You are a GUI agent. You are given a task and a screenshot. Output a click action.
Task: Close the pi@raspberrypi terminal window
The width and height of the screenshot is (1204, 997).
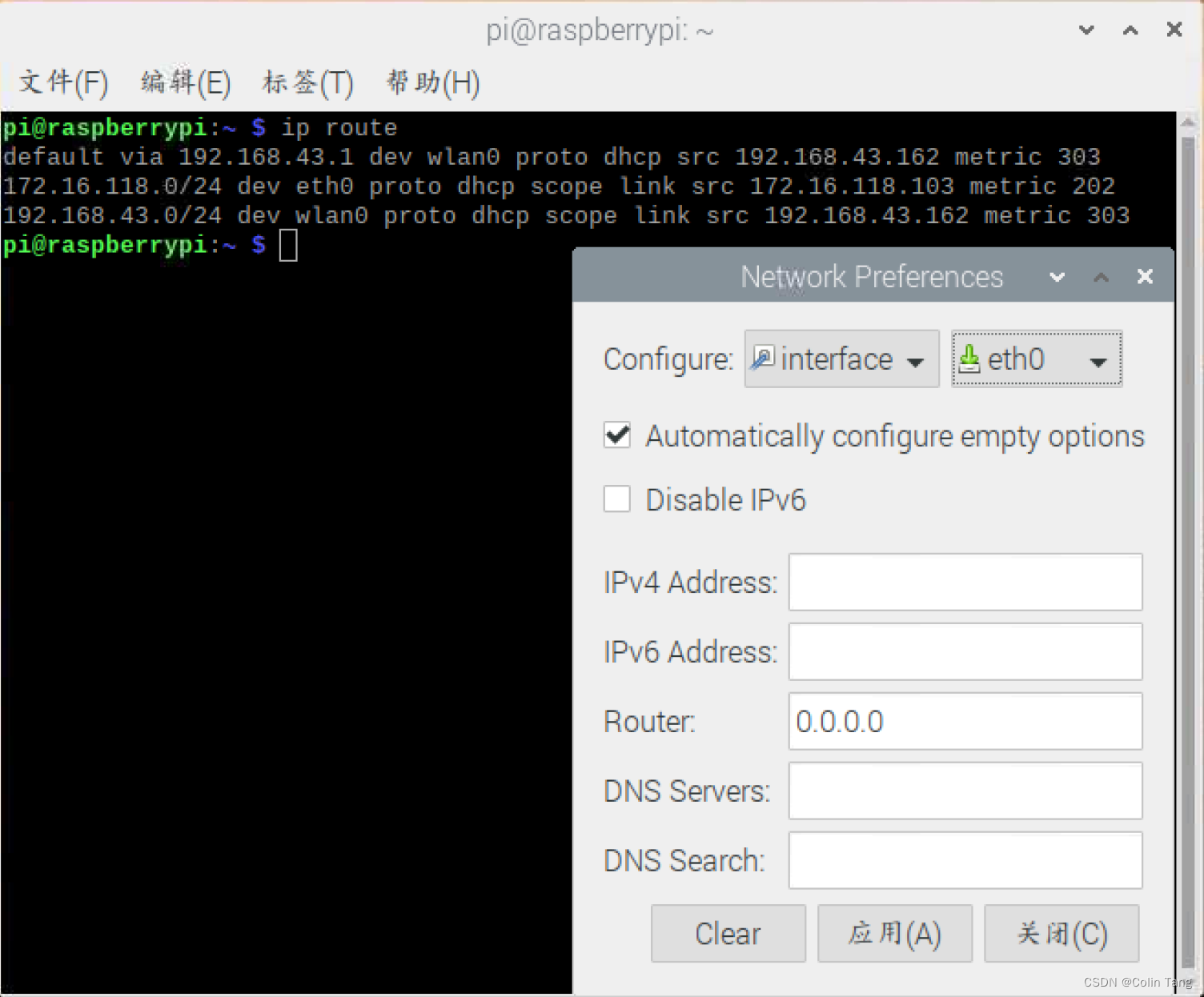click(x=1174, y=30)
